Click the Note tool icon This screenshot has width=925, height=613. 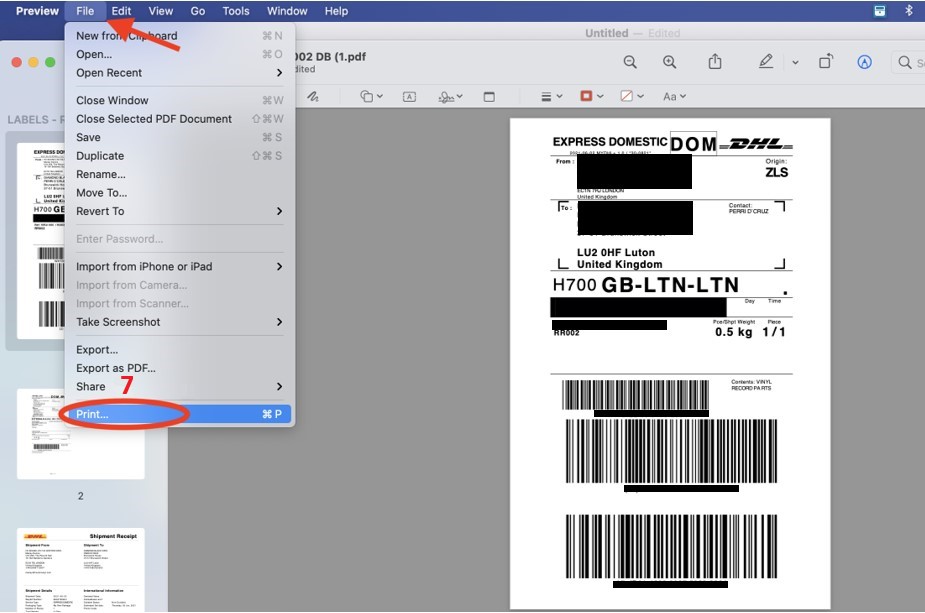coord(489,97)
